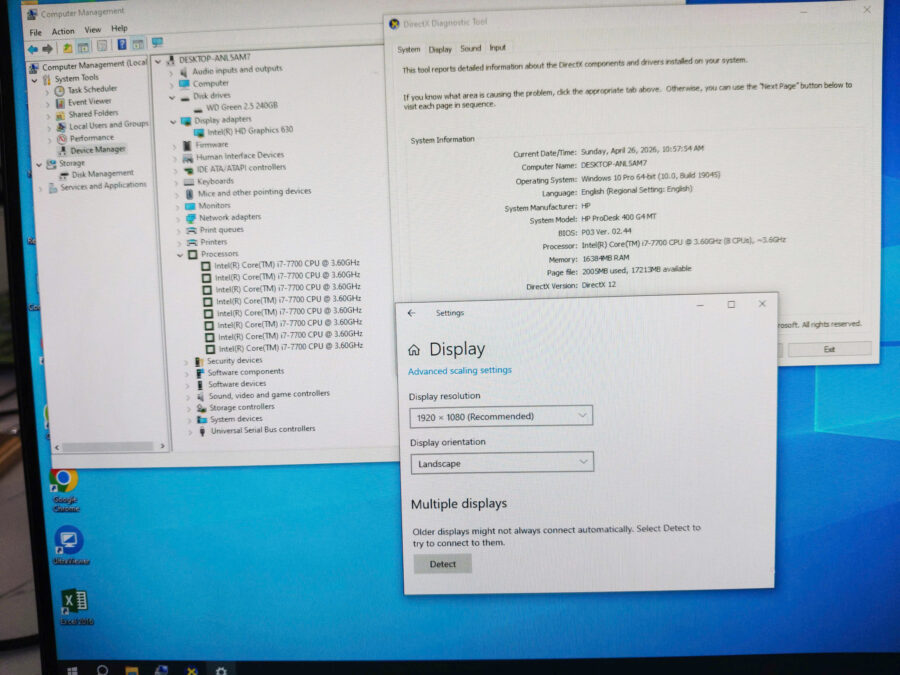Open the Advanced scaling settings link

pyautogui.click(x=460, y=371)
